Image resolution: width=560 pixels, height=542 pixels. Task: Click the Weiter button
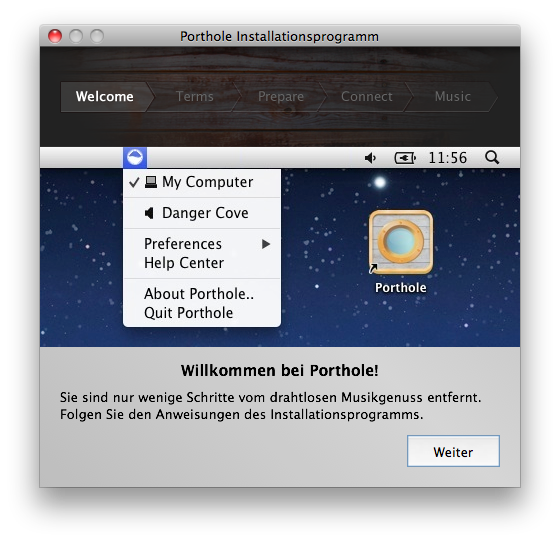coord(453,451)
